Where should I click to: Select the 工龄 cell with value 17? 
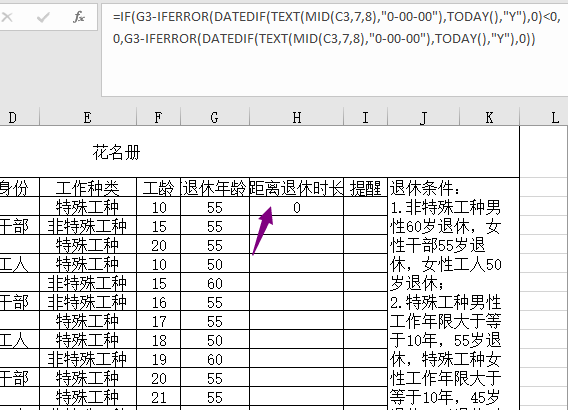tap(158, 321)
